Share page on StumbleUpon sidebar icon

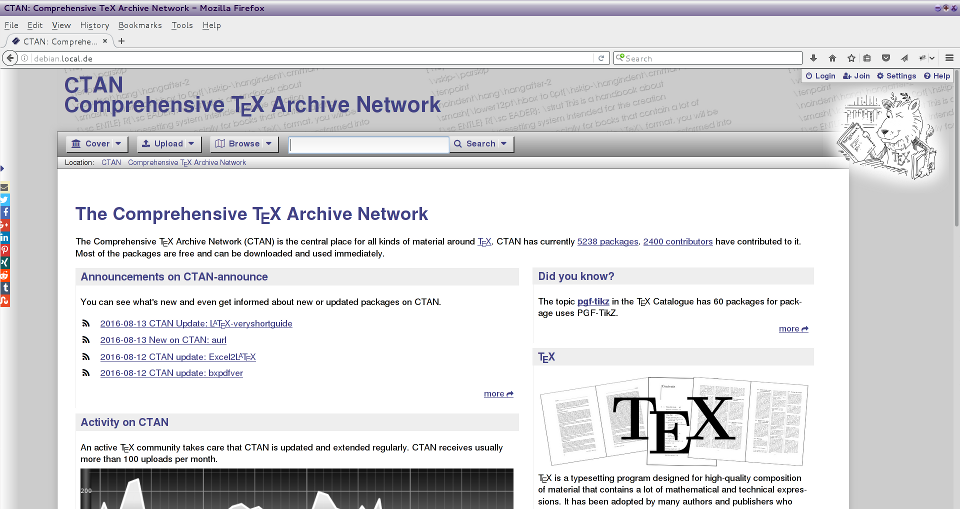pyautogui.click(x=4, y=301)
